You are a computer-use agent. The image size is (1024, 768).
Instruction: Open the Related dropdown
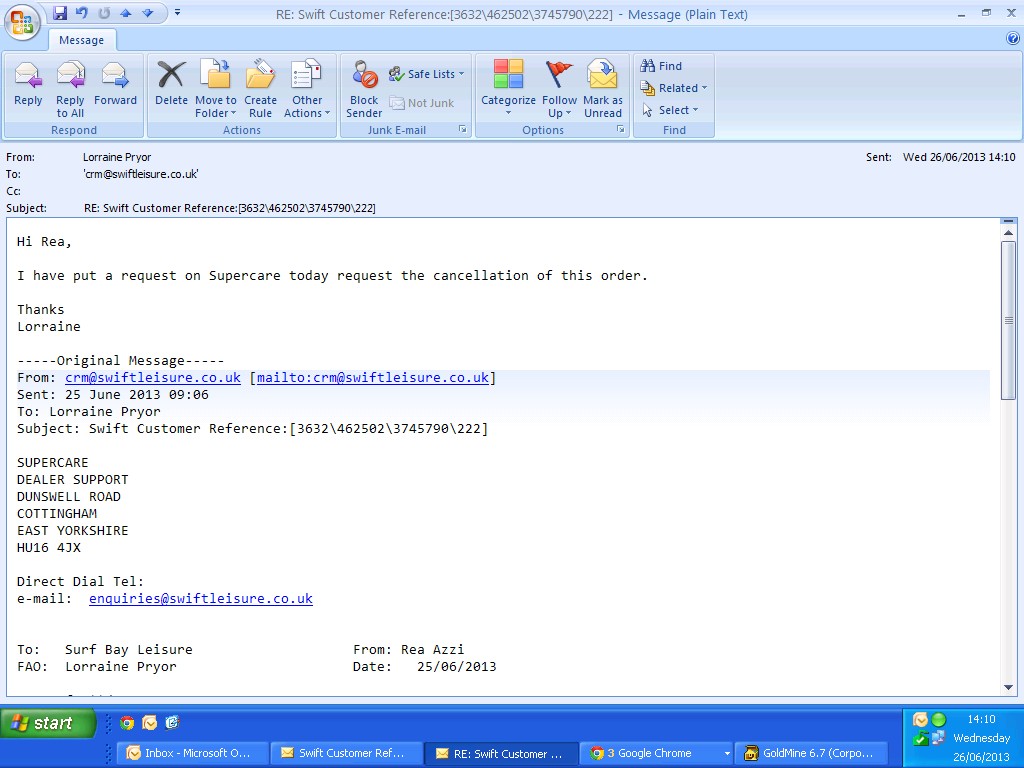pos(674,88)
